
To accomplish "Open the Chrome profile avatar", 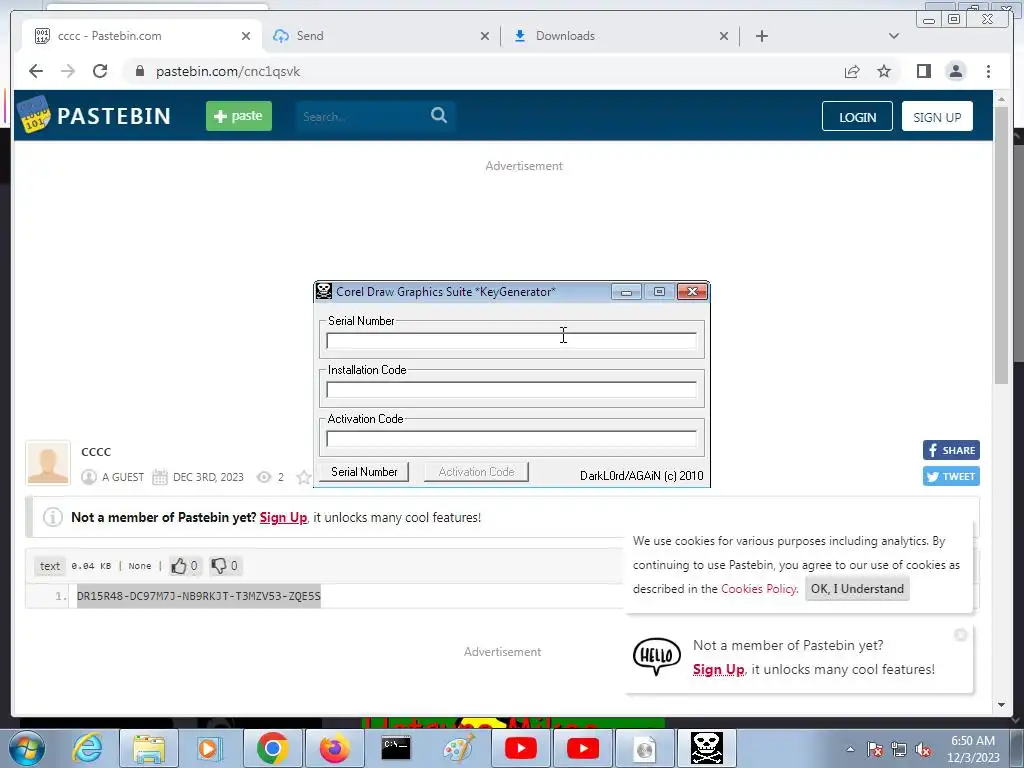I will (955, 71).
